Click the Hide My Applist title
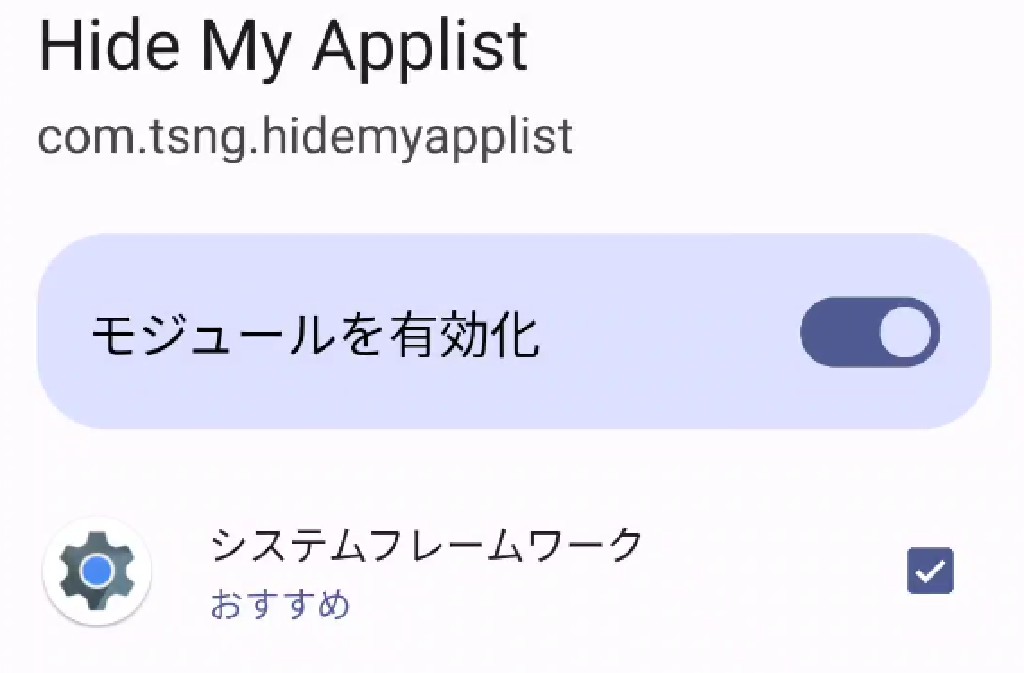Viewport: 1024px width, 673px height. pos(283,44)
